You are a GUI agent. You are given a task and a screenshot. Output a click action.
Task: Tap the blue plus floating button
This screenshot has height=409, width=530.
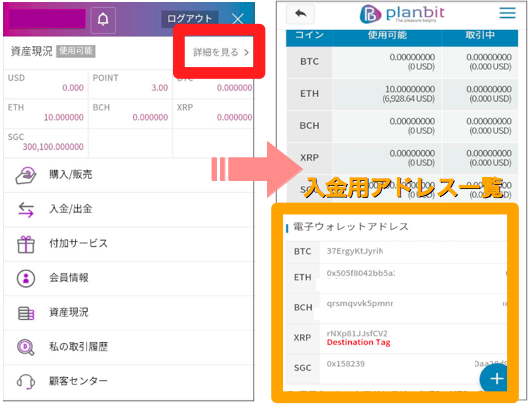[x=495, y=379]
